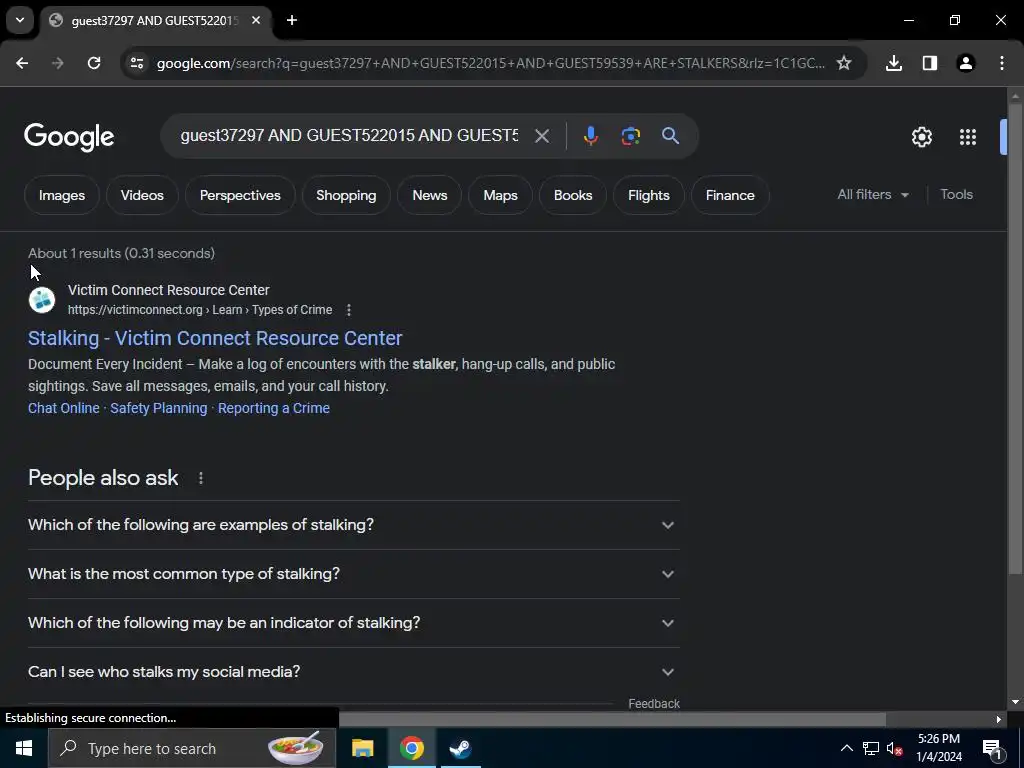Clear the search box text
Screen dimensions: 1024x768
(x=541, y=136)
